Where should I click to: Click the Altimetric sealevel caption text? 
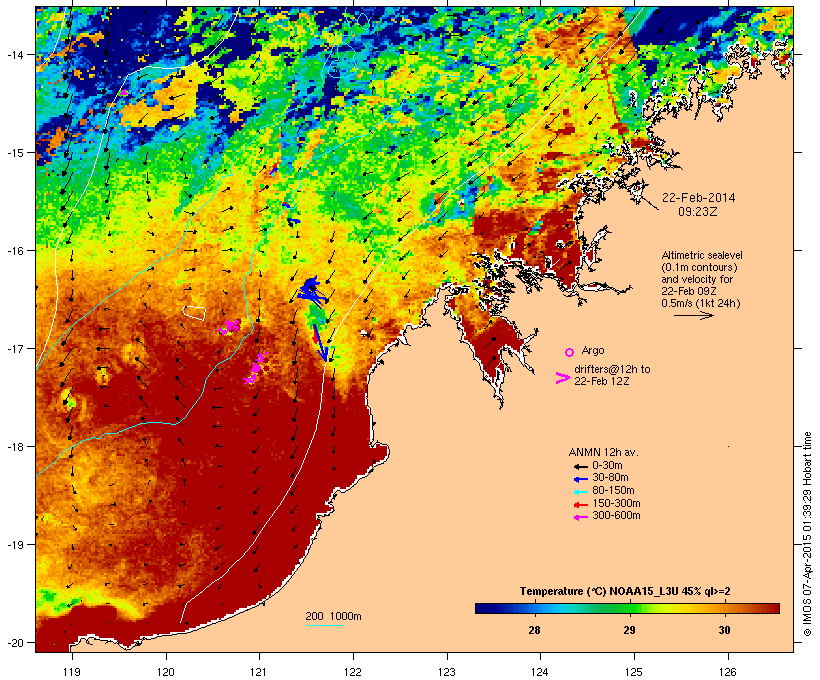point(702,255)
